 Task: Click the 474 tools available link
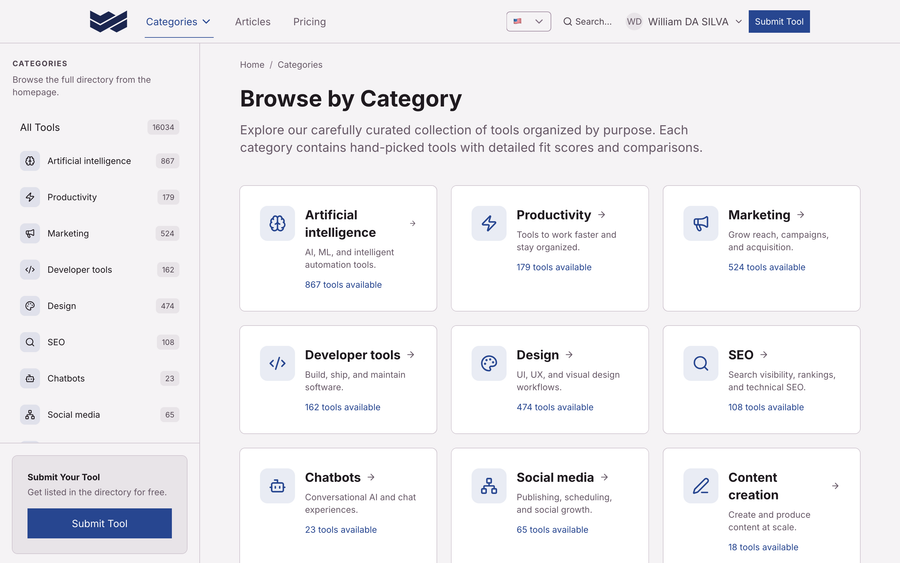point(555,407)
